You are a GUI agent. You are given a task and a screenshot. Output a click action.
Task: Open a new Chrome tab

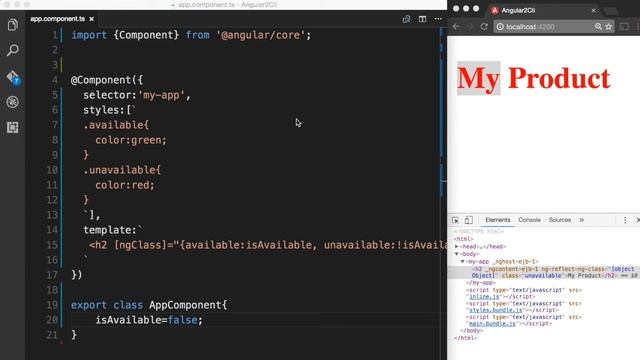[x=611, y=11]
